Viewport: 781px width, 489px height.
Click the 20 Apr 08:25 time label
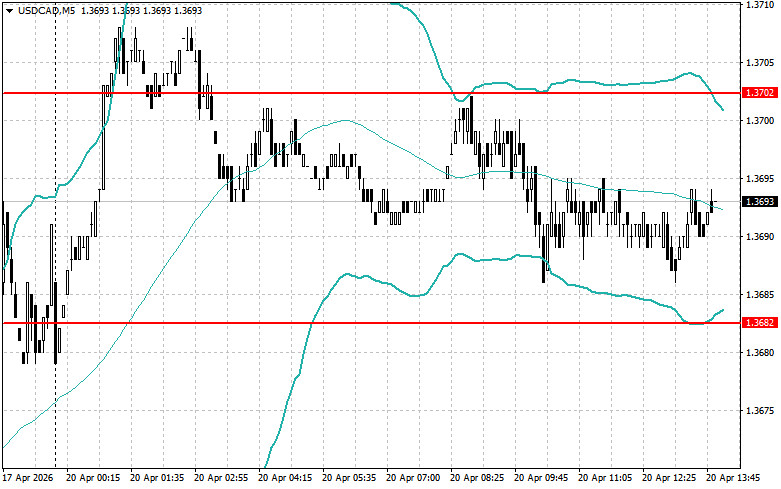[x=477, y=478]
